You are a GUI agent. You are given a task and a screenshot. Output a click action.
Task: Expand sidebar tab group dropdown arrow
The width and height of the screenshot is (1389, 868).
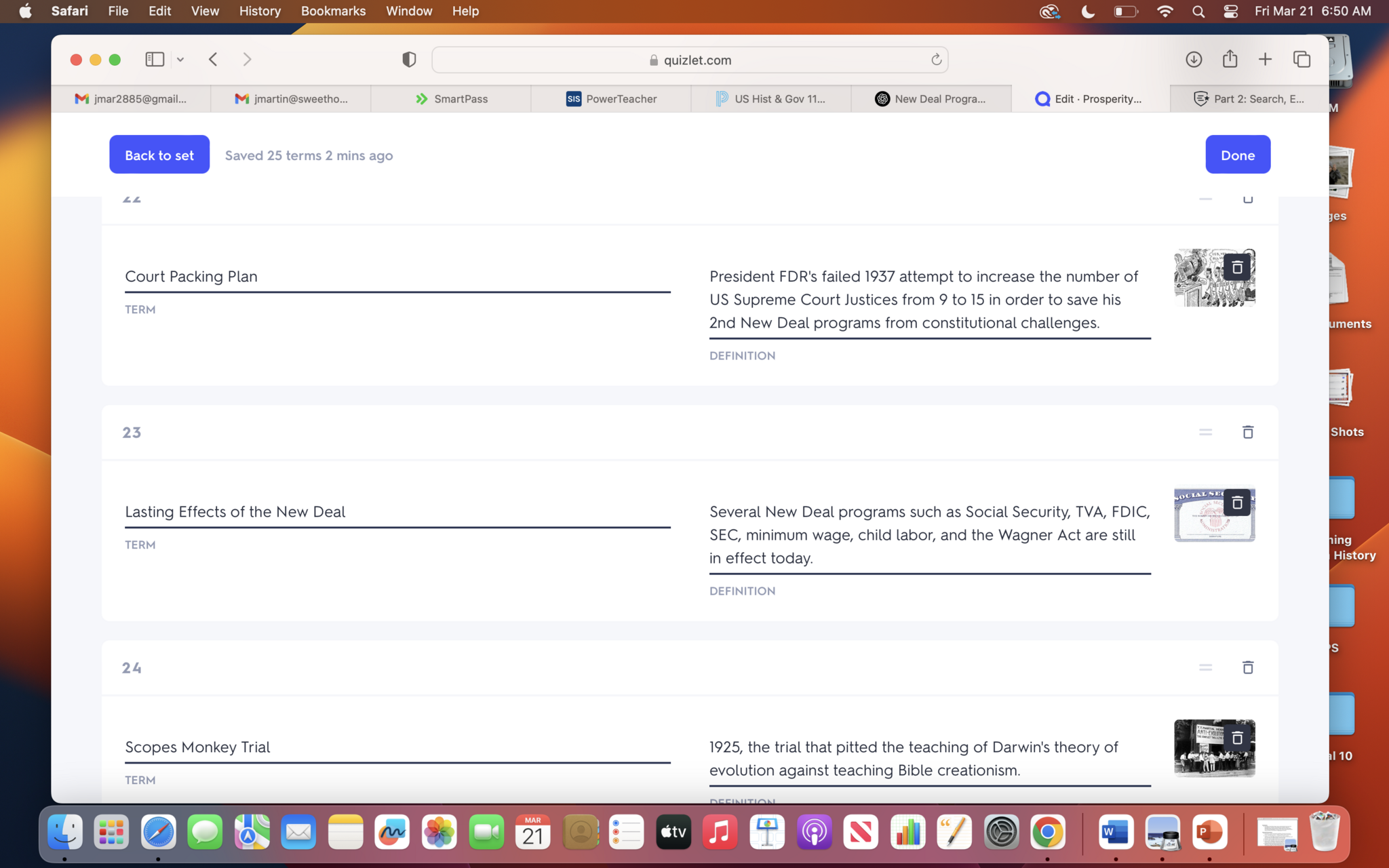[180, 60]
